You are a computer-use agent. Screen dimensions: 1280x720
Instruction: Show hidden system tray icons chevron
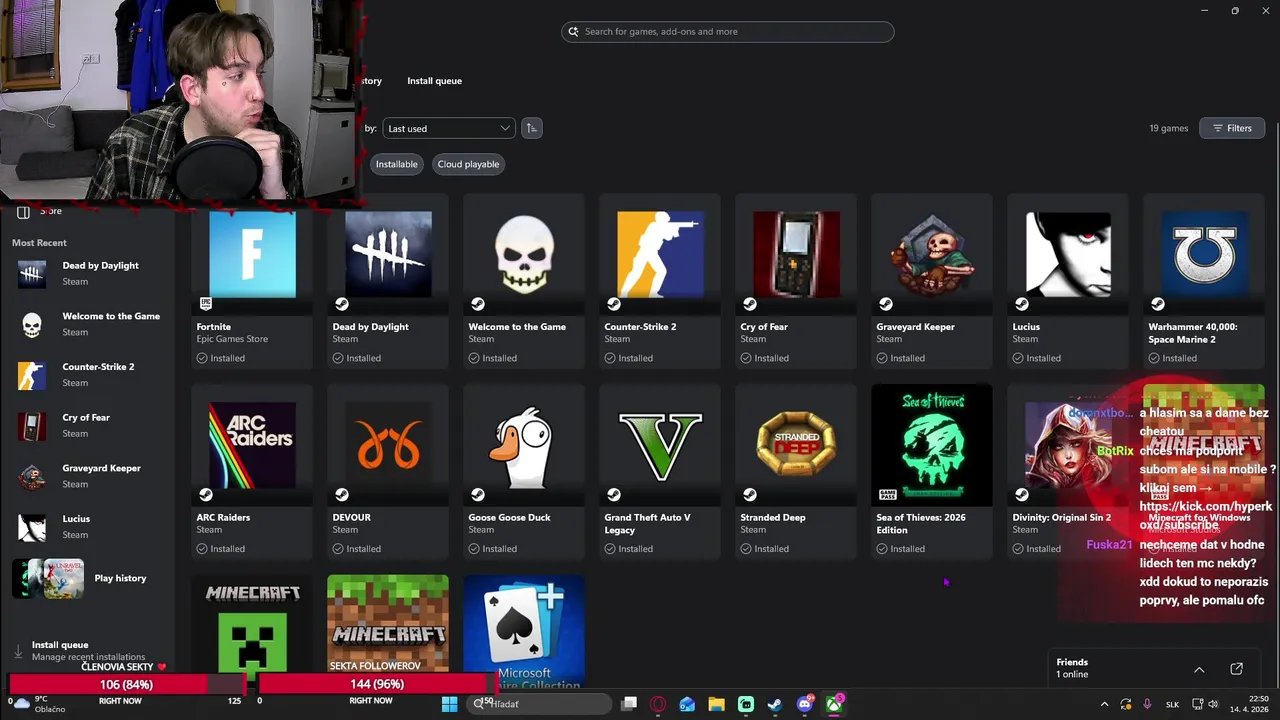1104,704
